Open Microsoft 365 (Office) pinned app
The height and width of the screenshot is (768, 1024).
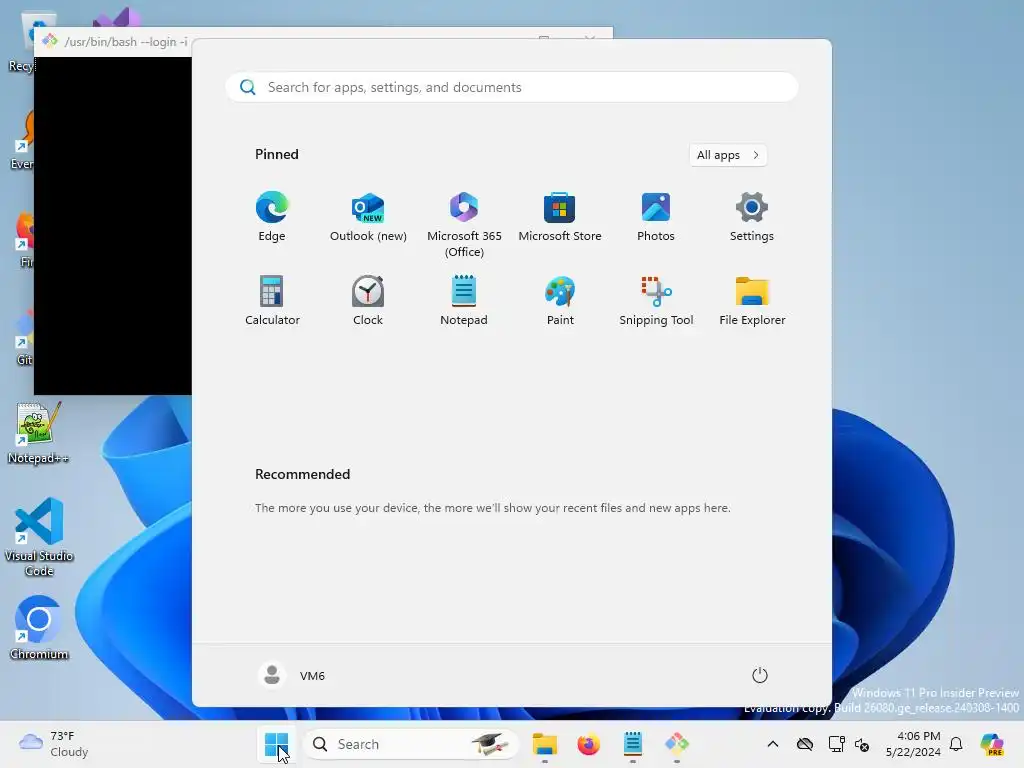pos(464,225)
